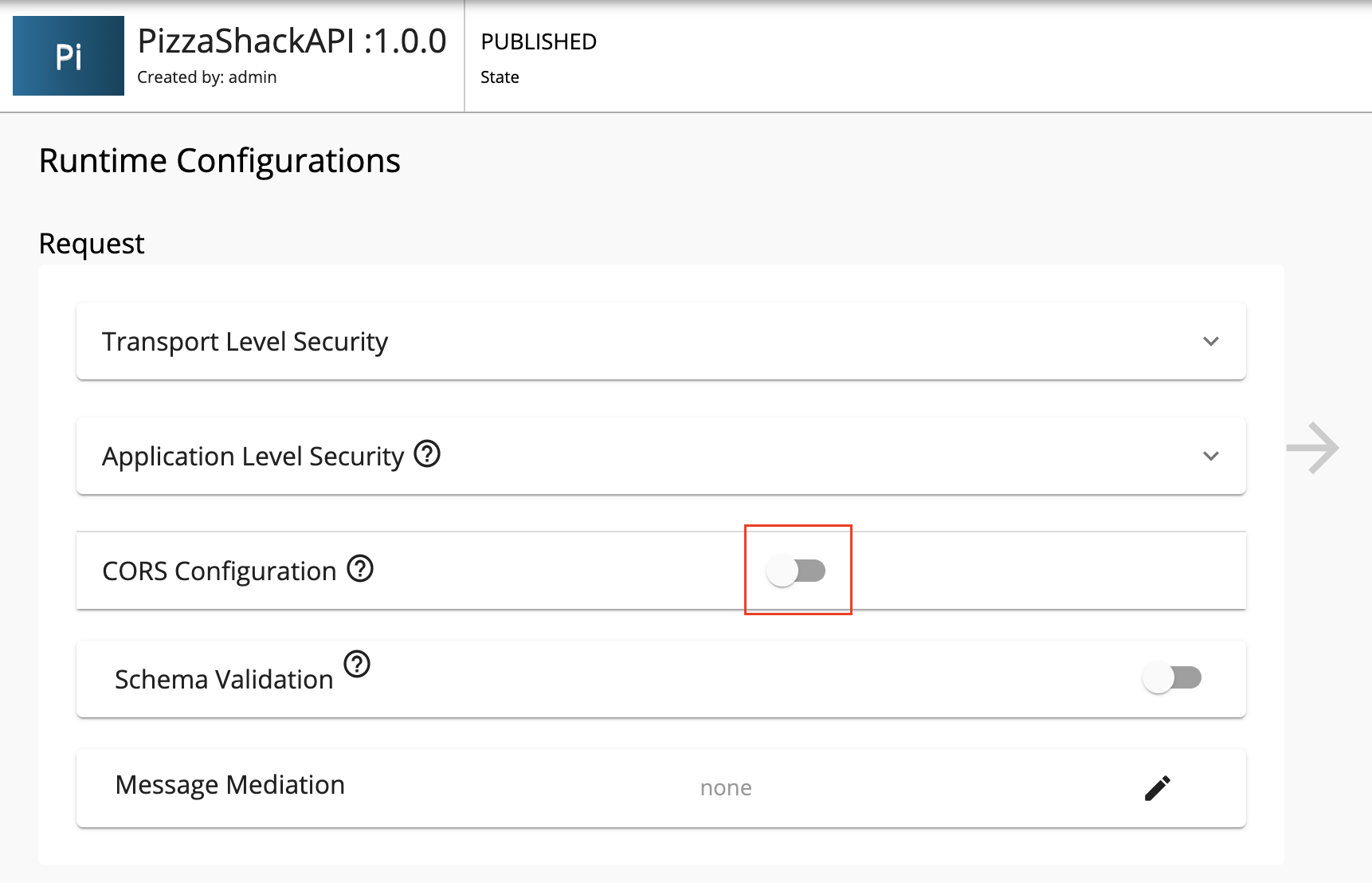Click the Created by: admin text
Screen dimensions: 1372x883
(x=206, y=77)
